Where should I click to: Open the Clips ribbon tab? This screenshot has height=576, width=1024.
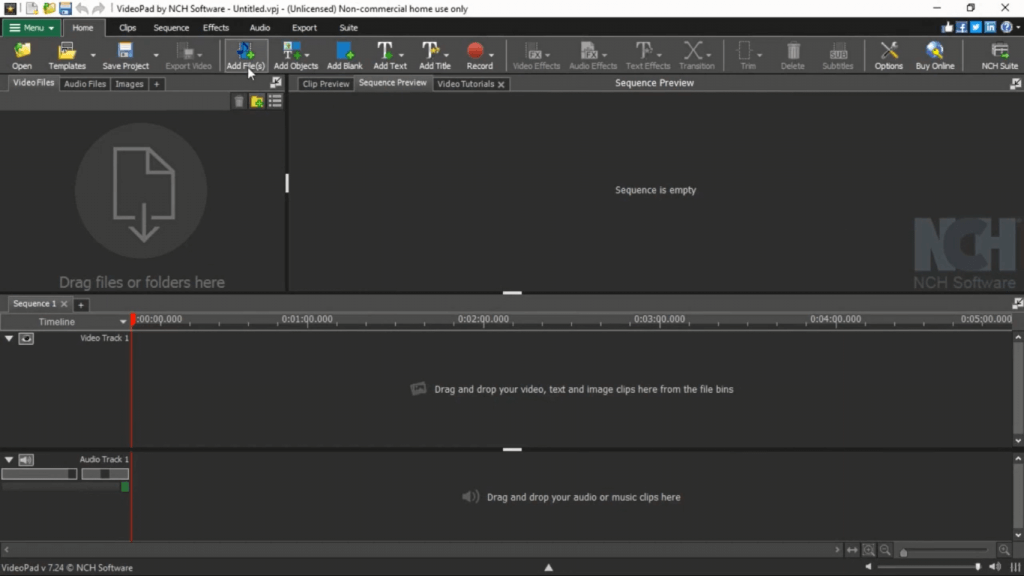[127, 28]
